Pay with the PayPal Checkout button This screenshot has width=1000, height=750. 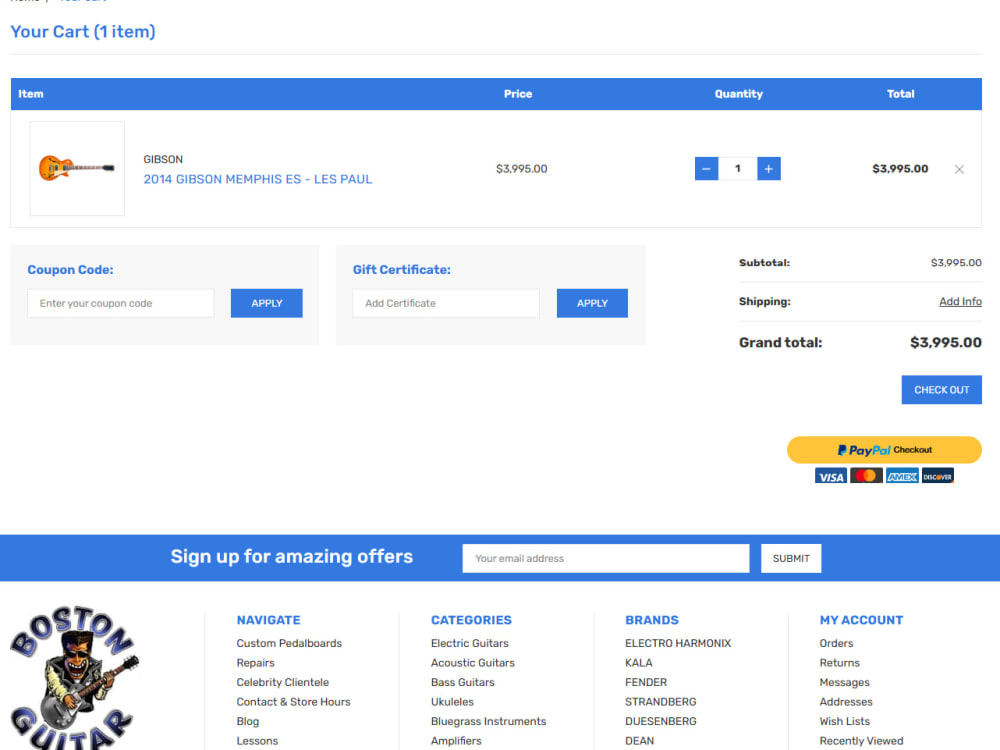point(884,450)
